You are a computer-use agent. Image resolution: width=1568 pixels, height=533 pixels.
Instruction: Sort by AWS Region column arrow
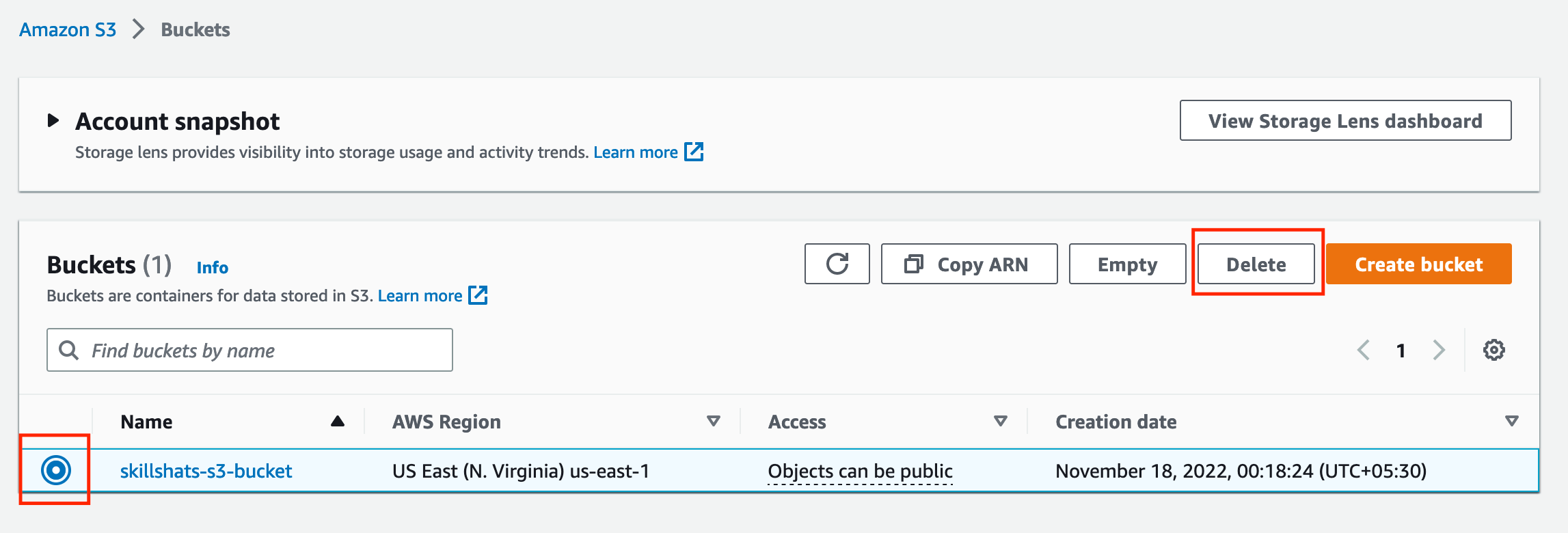pyautogui.click(x=714, y=422)
